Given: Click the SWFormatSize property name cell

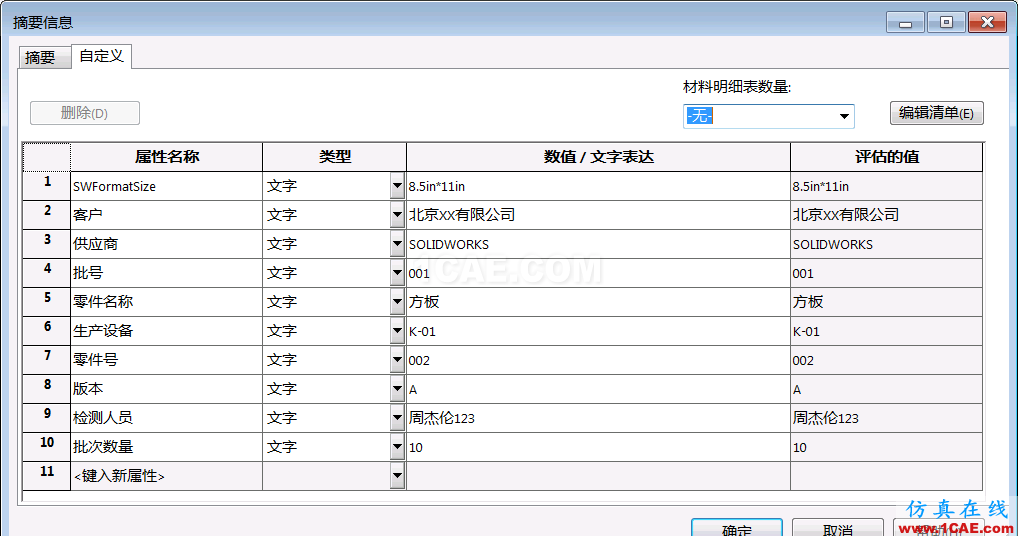Looking at the screenshot, I should tap(166, 186).
